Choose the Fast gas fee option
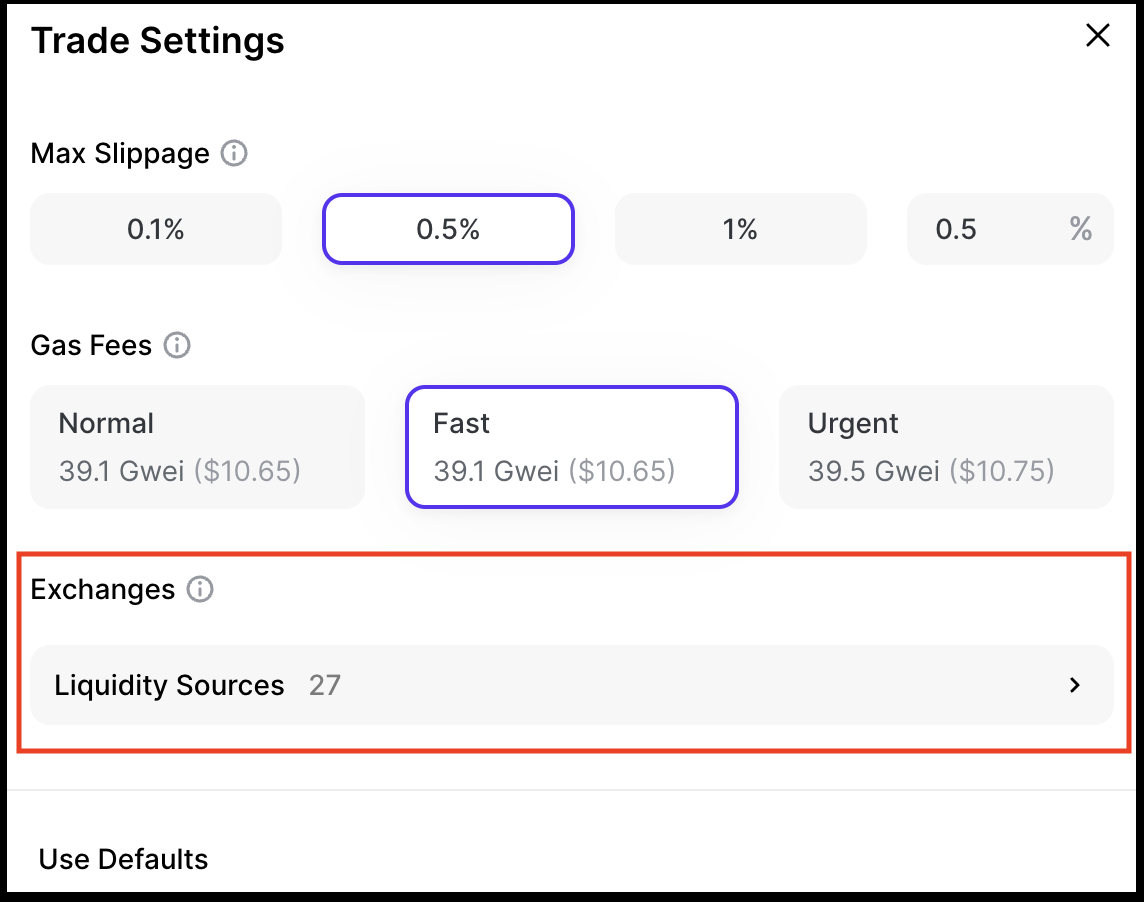 [571, 446]
